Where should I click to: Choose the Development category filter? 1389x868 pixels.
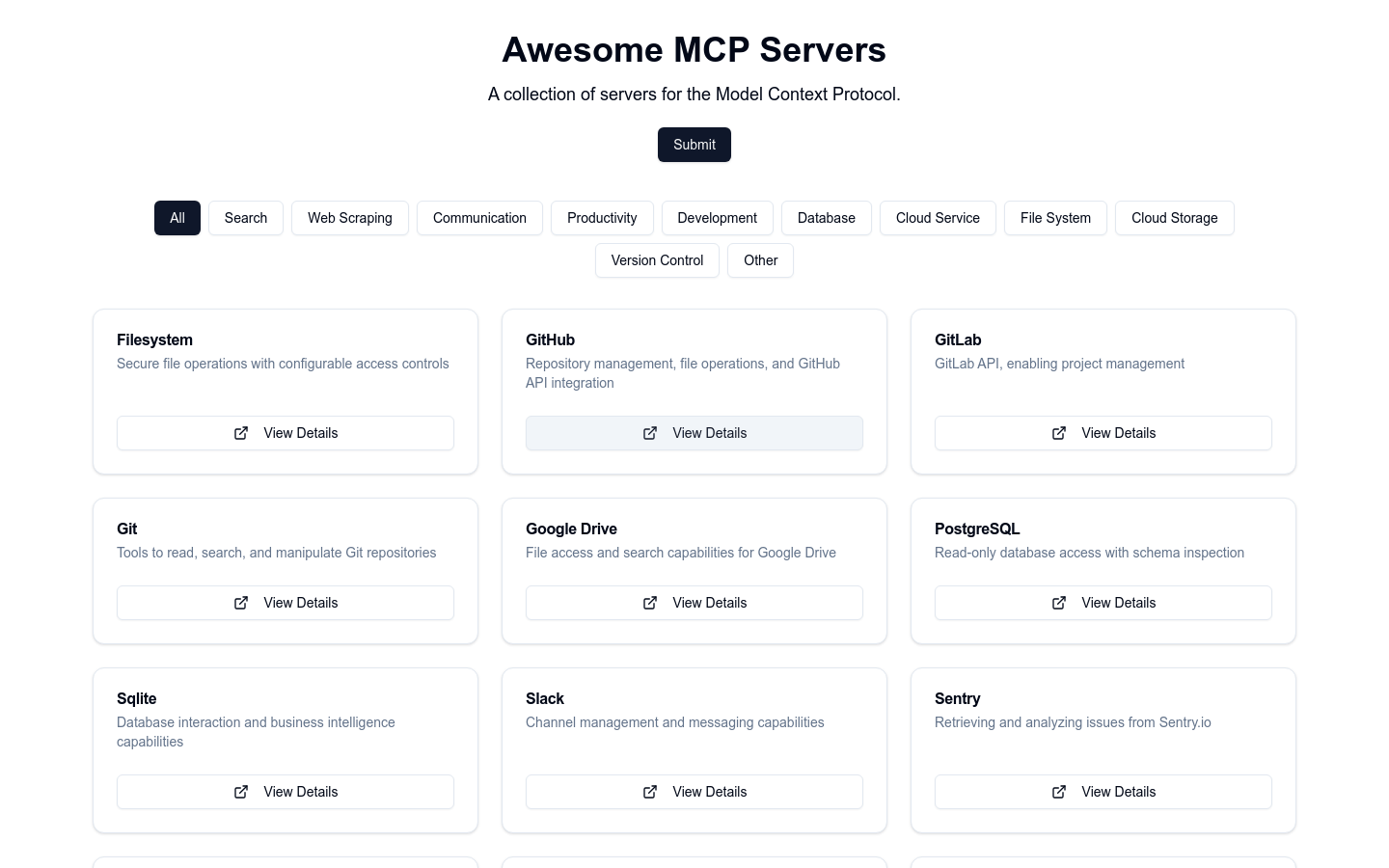(718, 218)
